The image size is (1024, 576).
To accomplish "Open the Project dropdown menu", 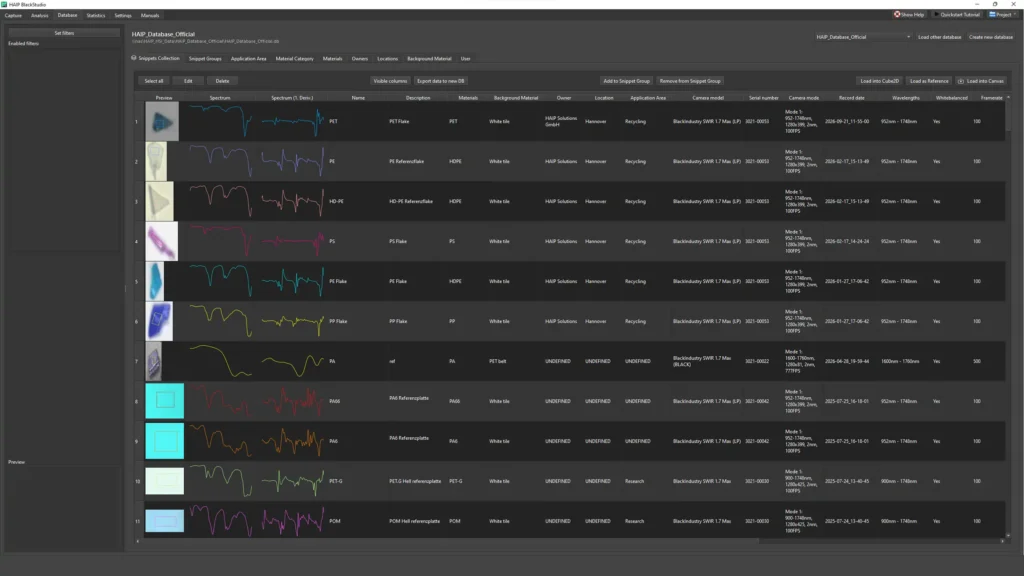I will point(1002,14).
